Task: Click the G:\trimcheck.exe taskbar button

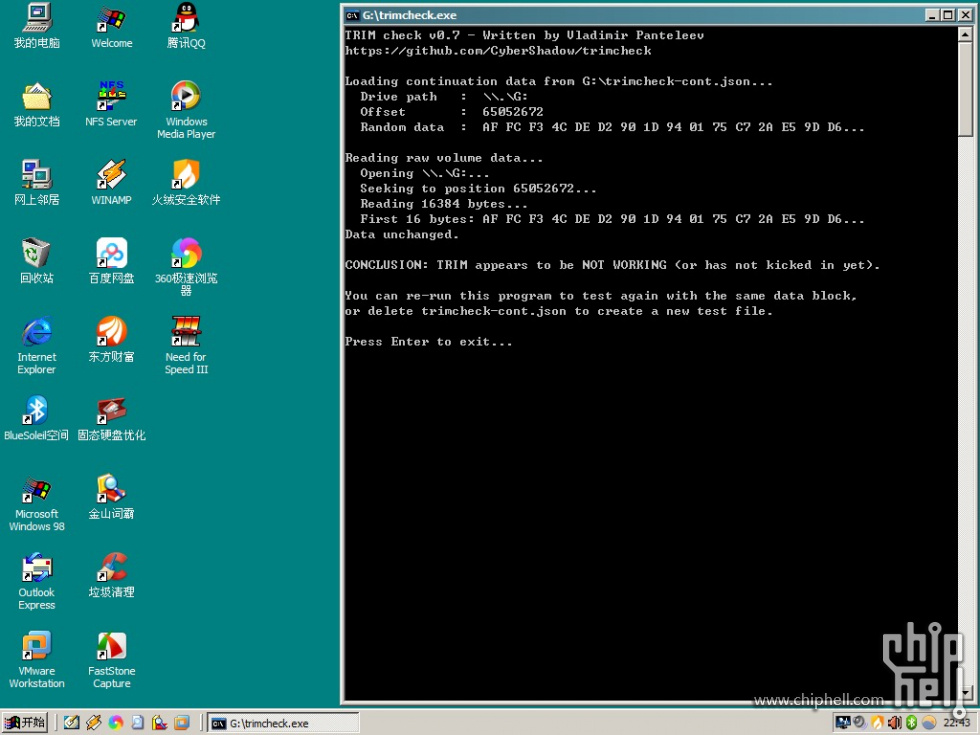Action: click(283, 723)
